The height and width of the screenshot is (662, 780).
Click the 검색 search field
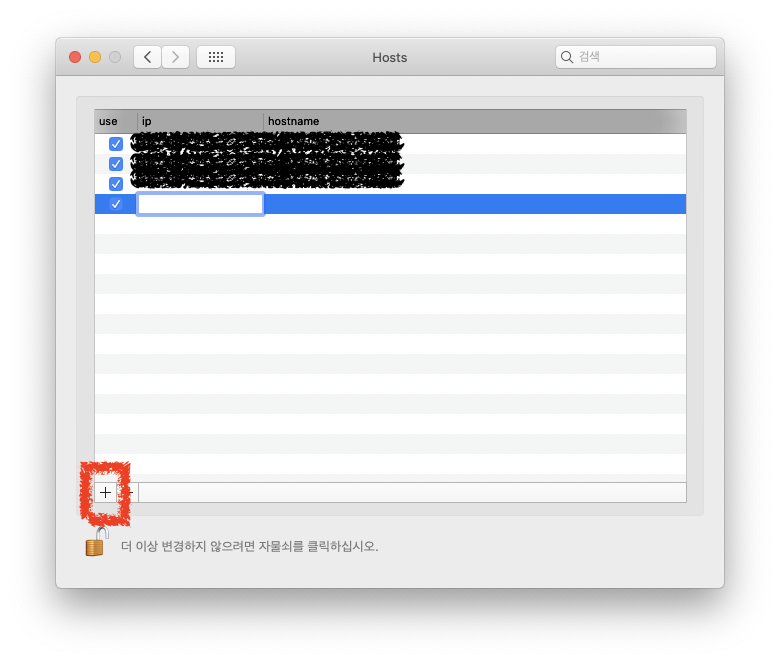pyautogui.click(x=636, y=57)
